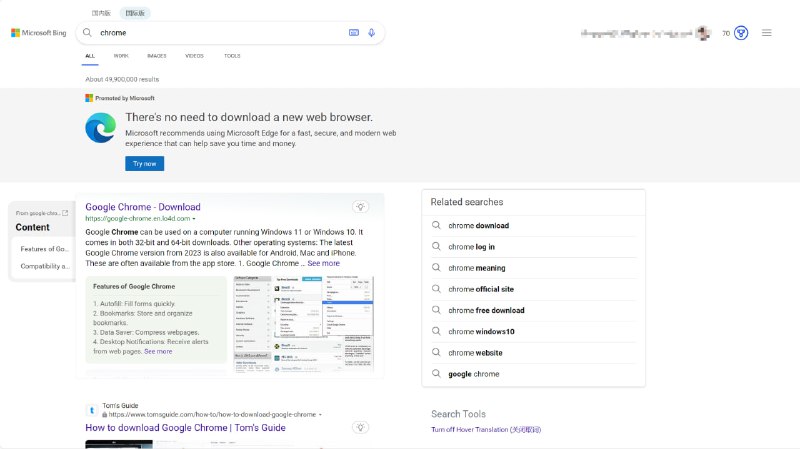Image resolution: width=800 pixels, height=449 pixels.
Task: Open Microsoft Rewards medal icon
Action: [x=741, y=33]
